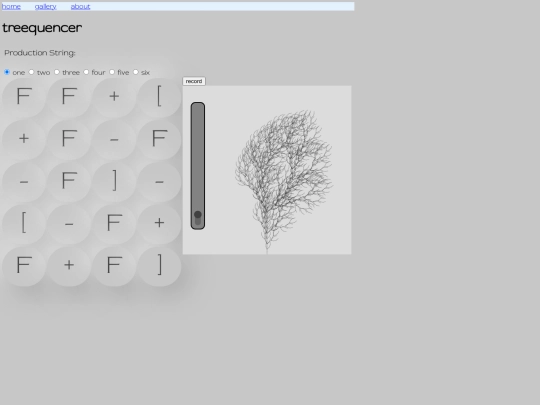
Task: Select the 'five' radio option
Action: 112,72
